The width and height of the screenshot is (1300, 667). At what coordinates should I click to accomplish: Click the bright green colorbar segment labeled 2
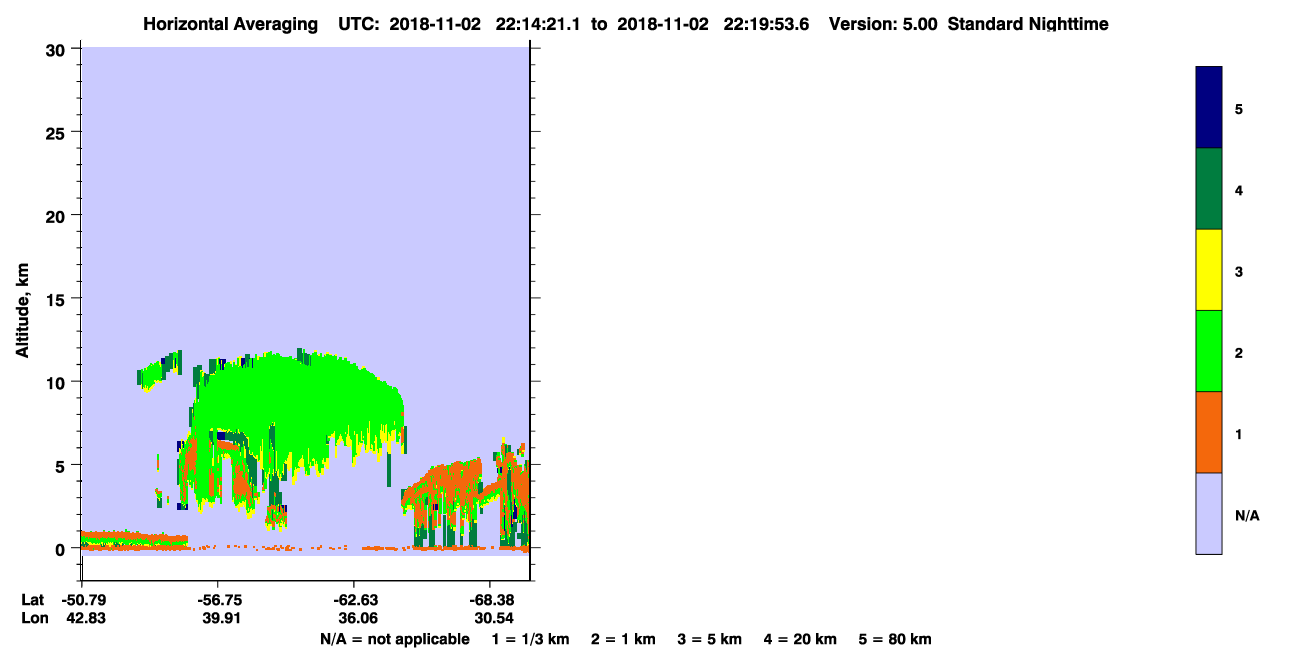click(x=1209, y=351)
